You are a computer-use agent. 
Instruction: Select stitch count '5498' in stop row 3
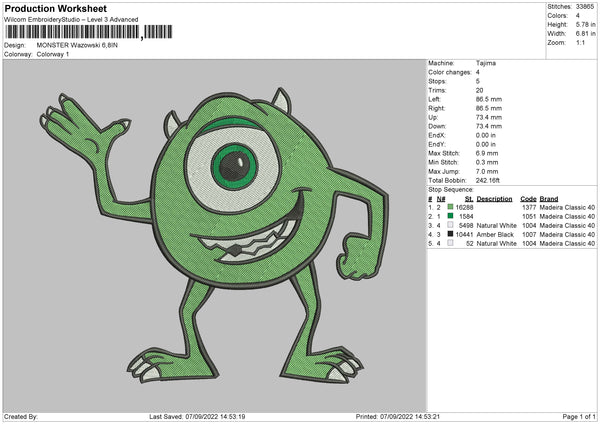(x=466, y=226)
